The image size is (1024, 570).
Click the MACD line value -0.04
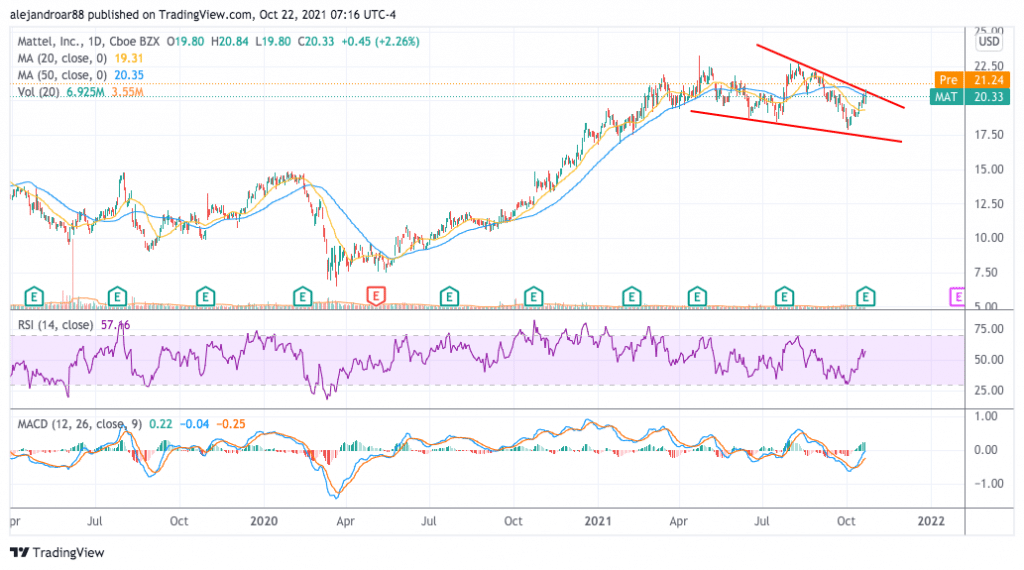(195, 424)
